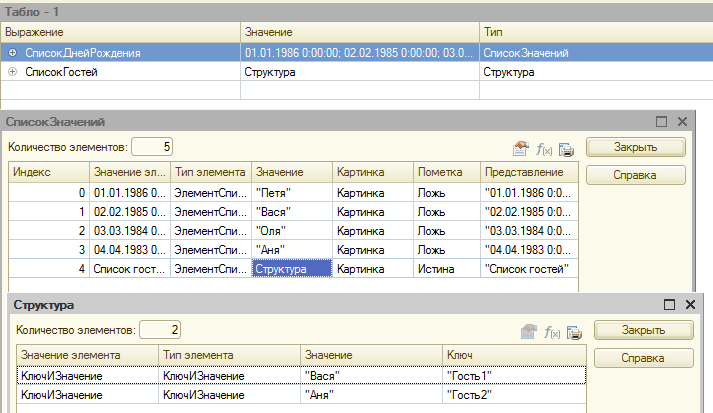The height and width of the screenshot is (413, 713).
Task: Select the "Оля" cell
Action: click(292, 231)
